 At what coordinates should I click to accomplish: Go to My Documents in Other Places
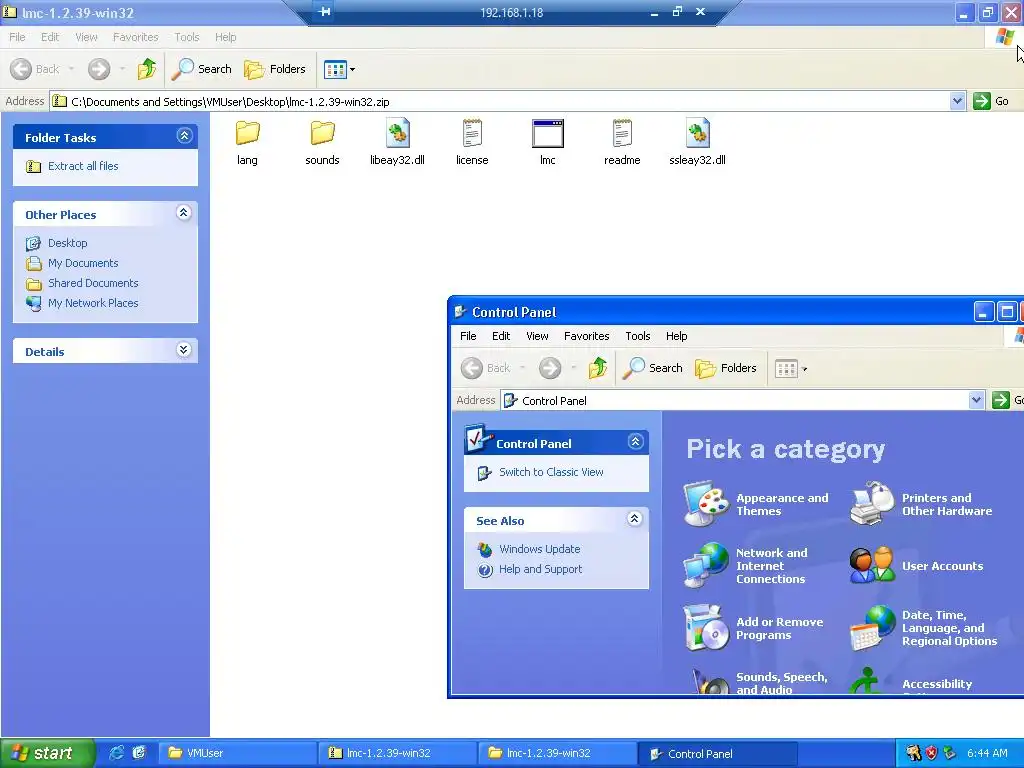[x=83, y=263]
